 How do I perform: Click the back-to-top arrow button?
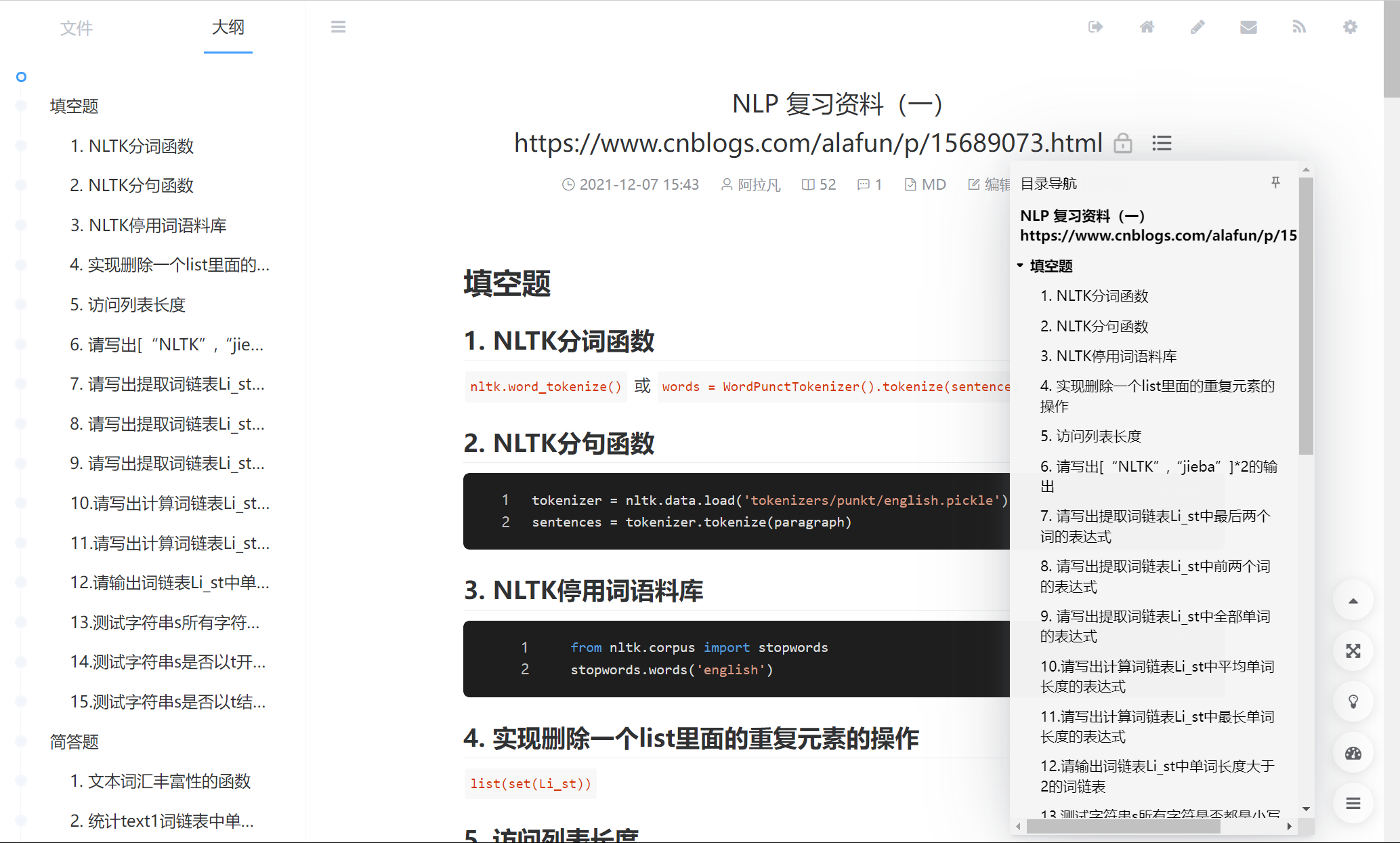(1353, 600)
